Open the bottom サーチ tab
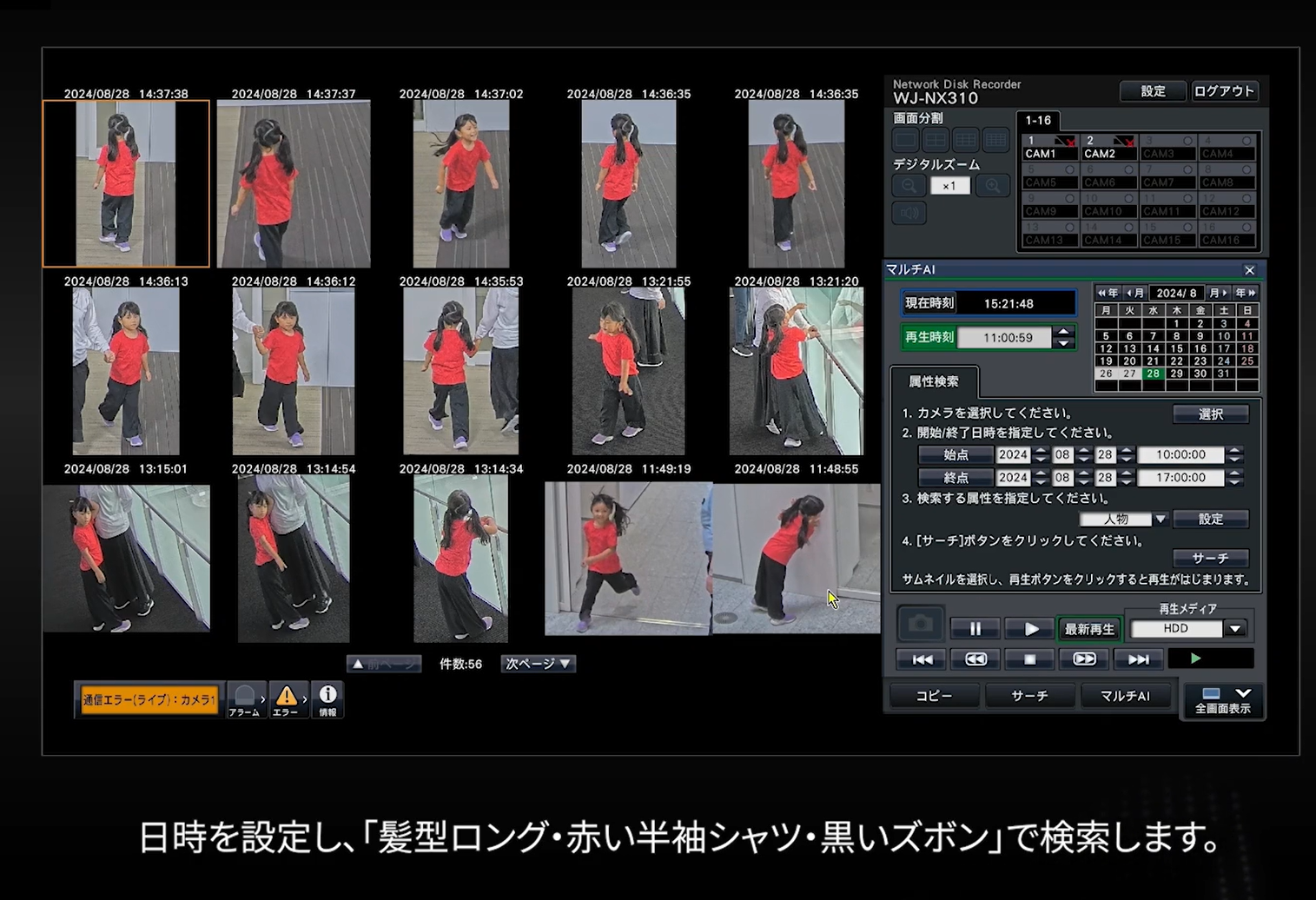 (1029, 696)
